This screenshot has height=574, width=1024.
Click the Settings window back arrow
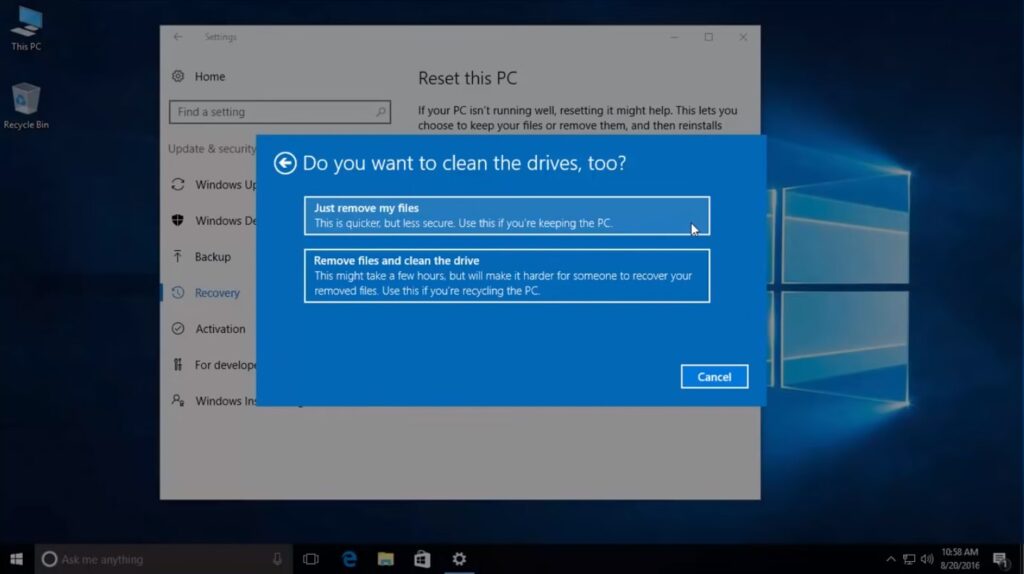point(178,37)
